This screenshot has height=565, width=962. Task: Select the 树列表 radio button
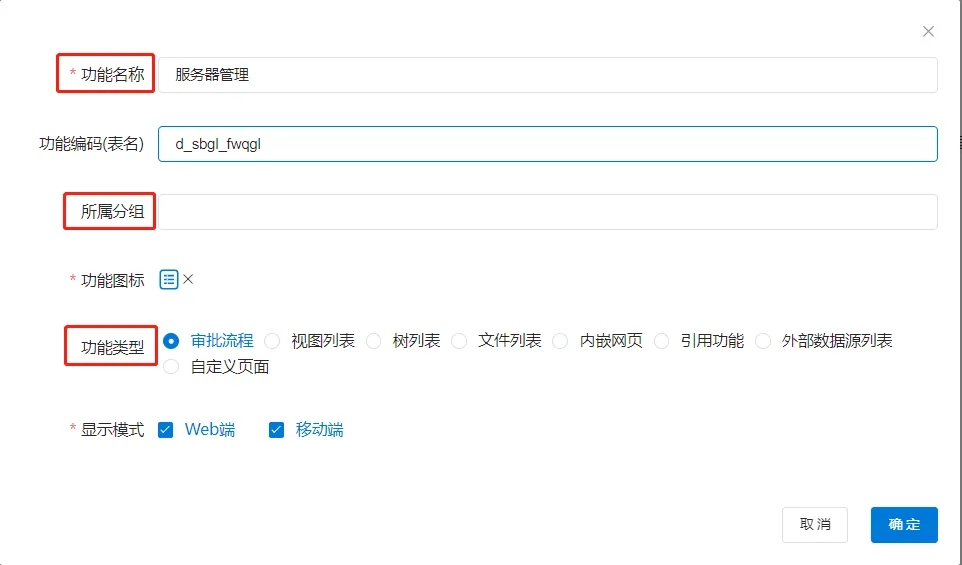374,341
